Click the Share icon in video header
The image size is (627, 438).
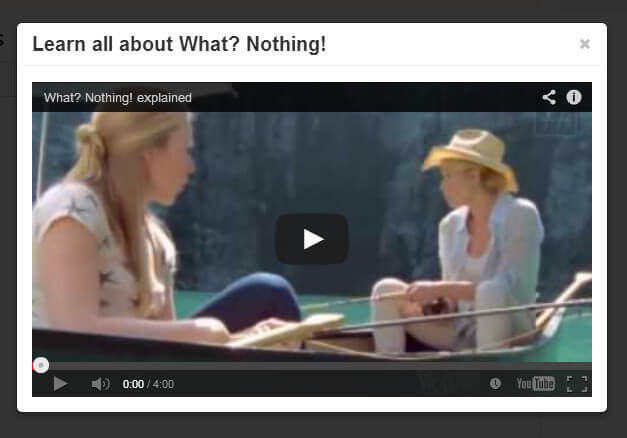549,97
